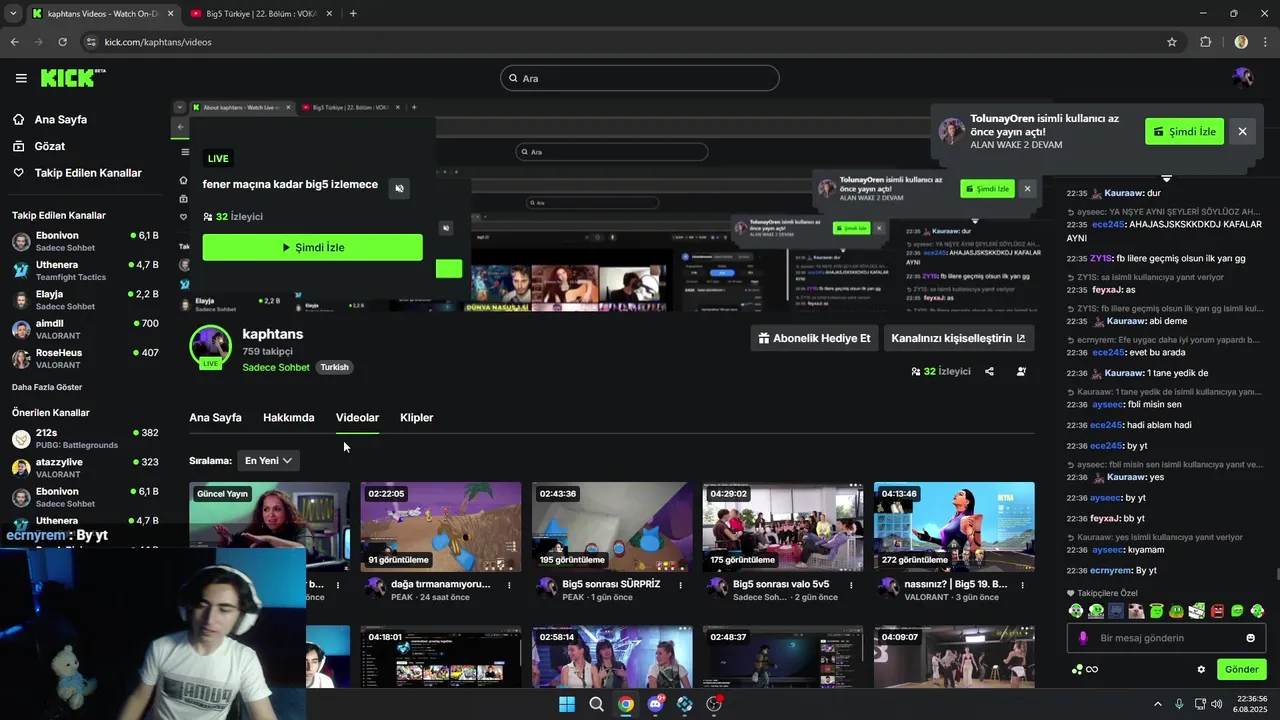The image size is (1280, 720).
Task: Open Gözat in left sidebar
Action: pos(50,146)
